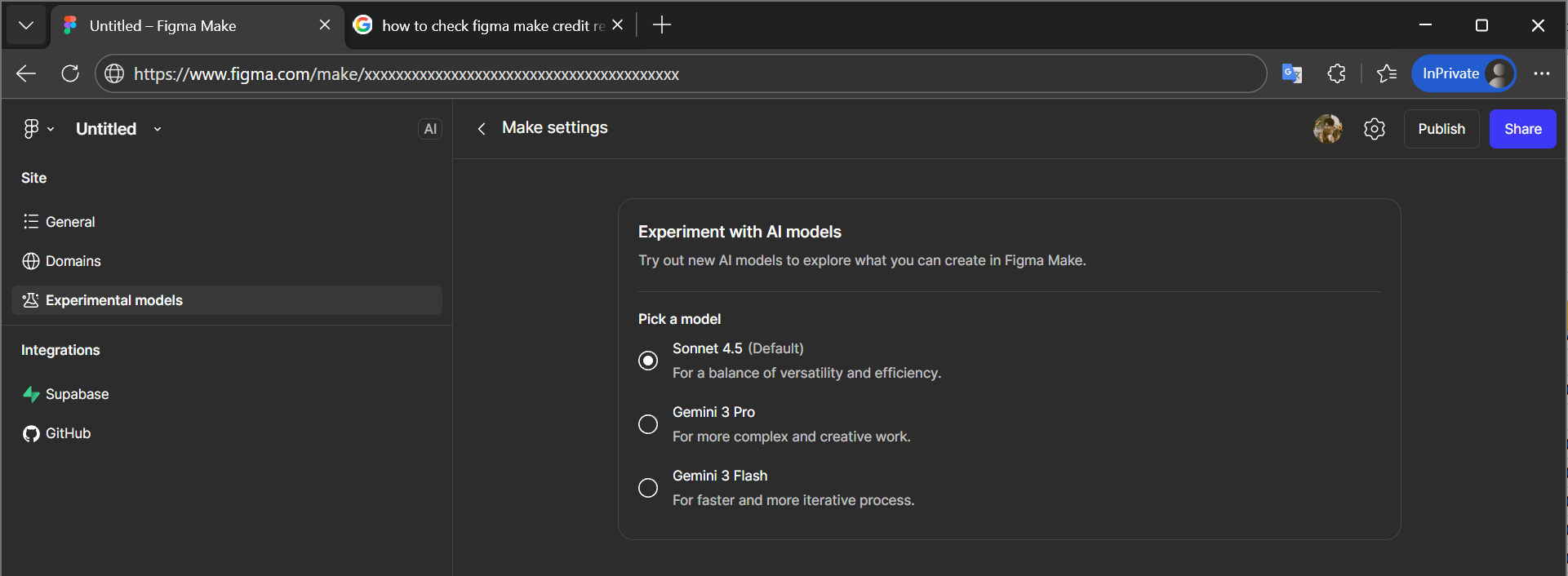Select the Gemini 3 Flash radio button
1568x576 pixels.
coord(648,488)
